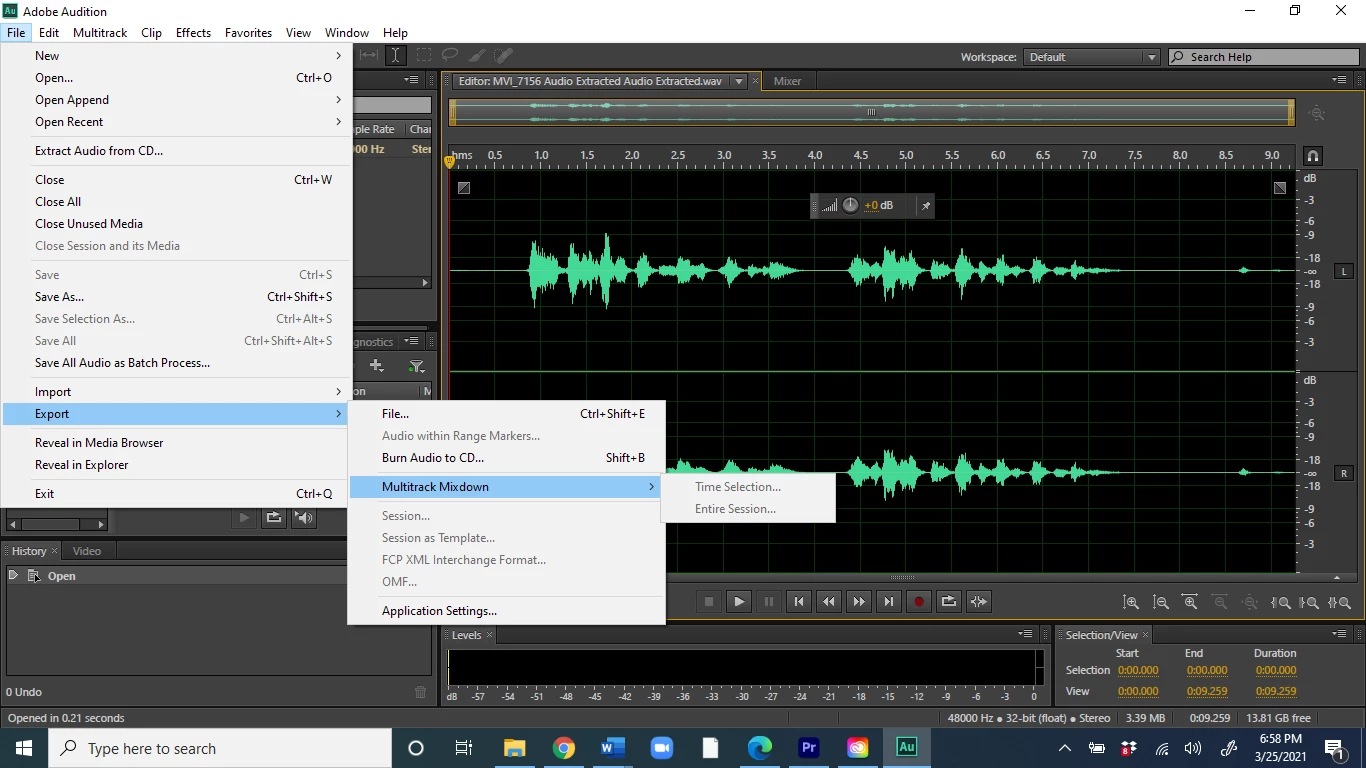This screenshot has width=1366, height=768.
Task: Expand the Open history entry
Action: 13,575
